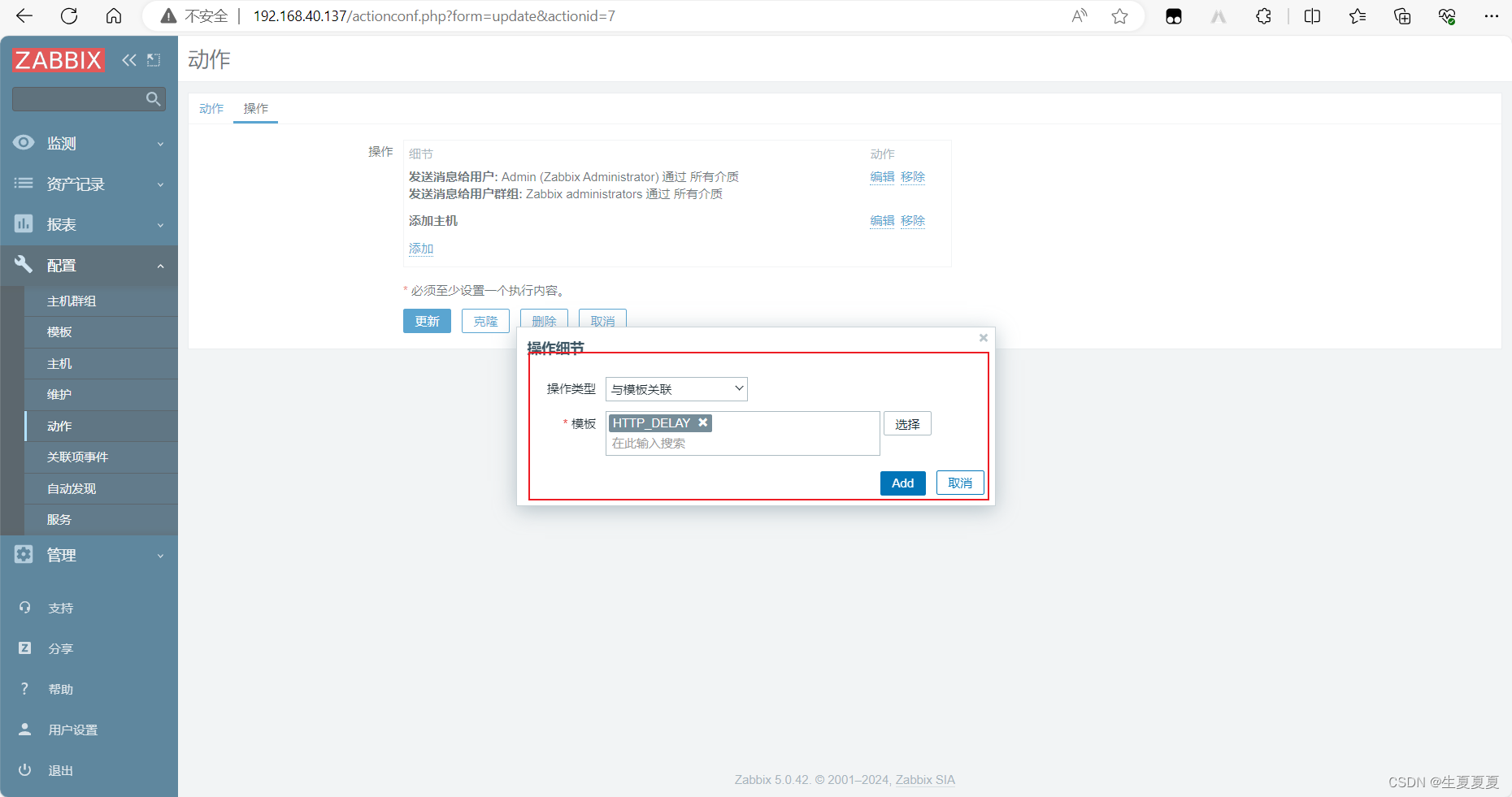Open 关联项事件 submenu item
This screenshot has width=1512, height=797.
coord(101,457)
